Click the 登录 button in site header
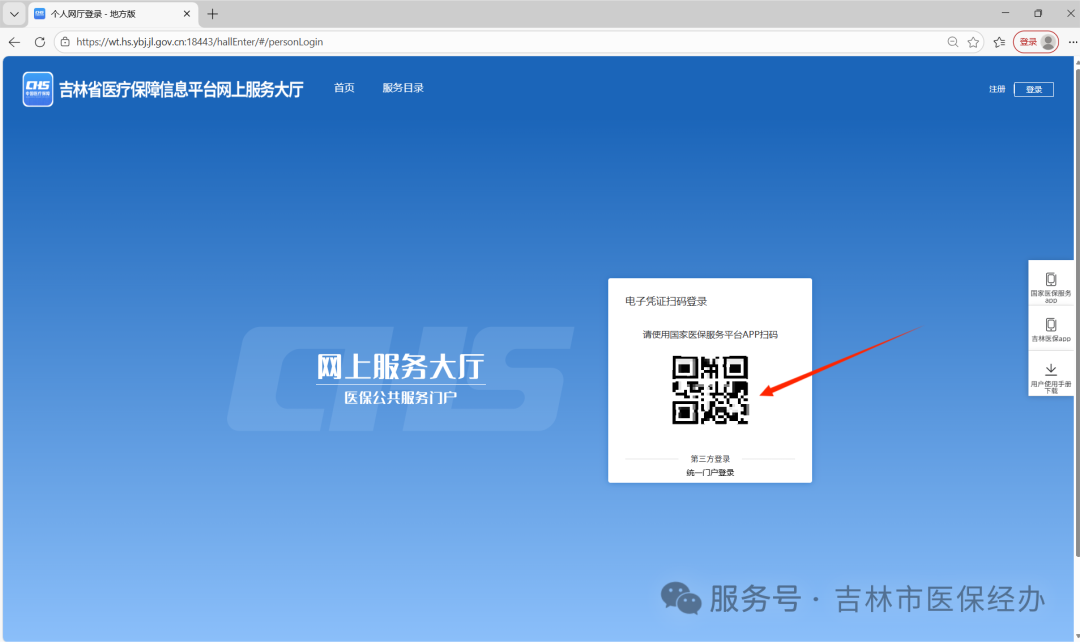 pos(1034,90)
